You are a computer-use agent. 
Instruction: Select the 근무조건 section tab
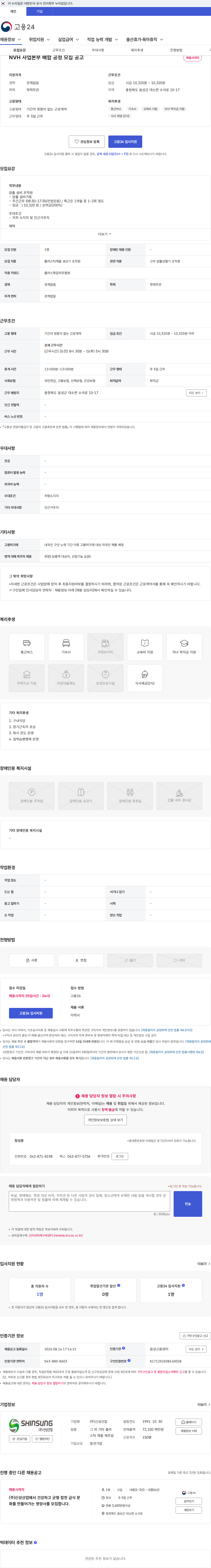point(58,51)
